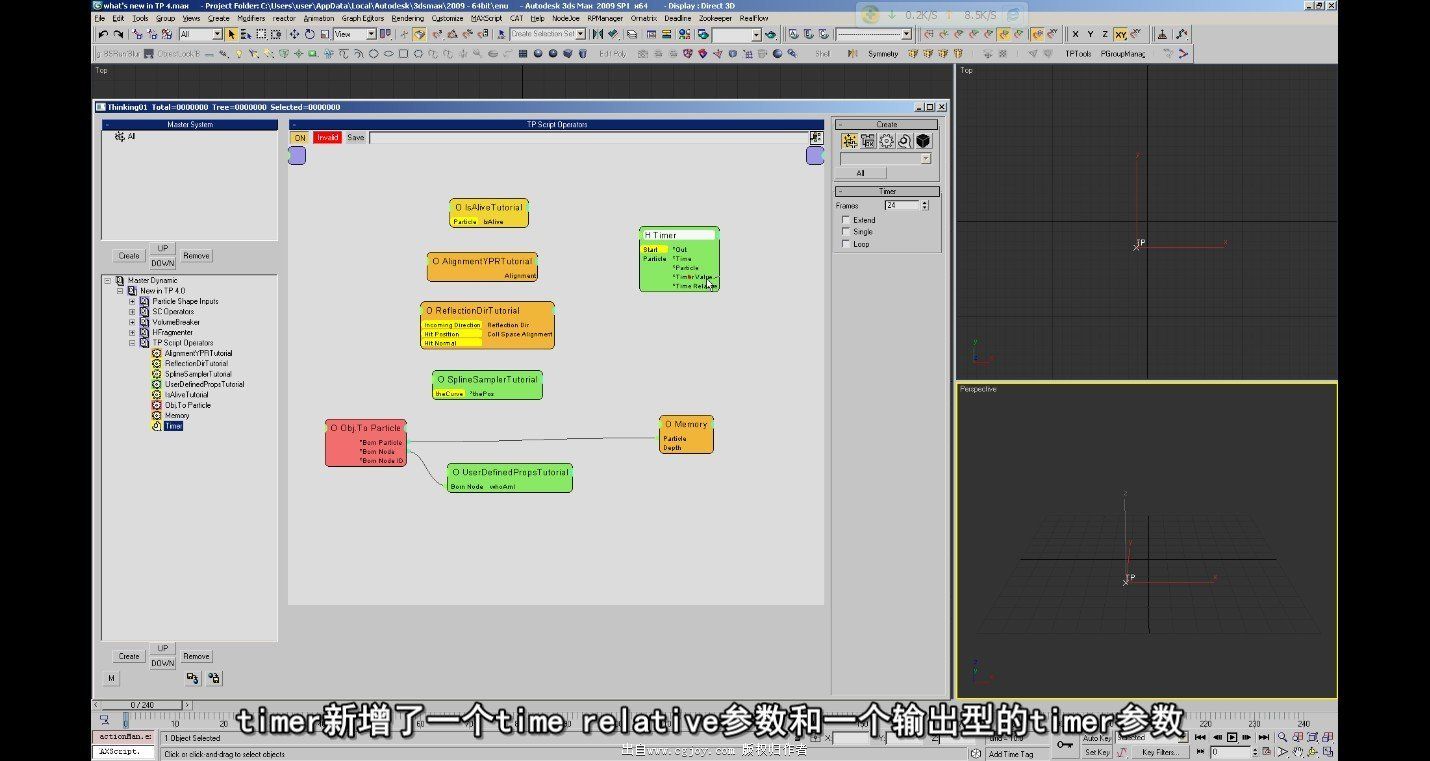This screenshot has width=1430, height=761.
Task: Toggle the ON button for DynamicSet
Action: (300, 137)
